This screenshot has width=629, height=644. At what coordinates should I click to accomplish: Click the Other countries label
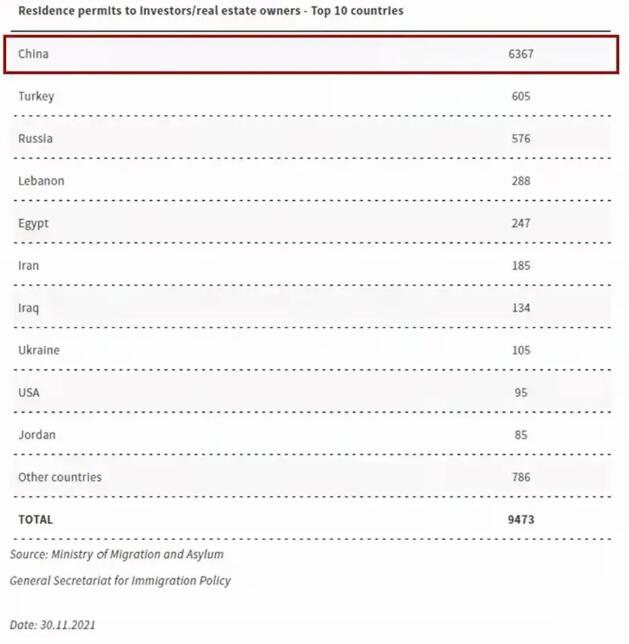[60, 477]
